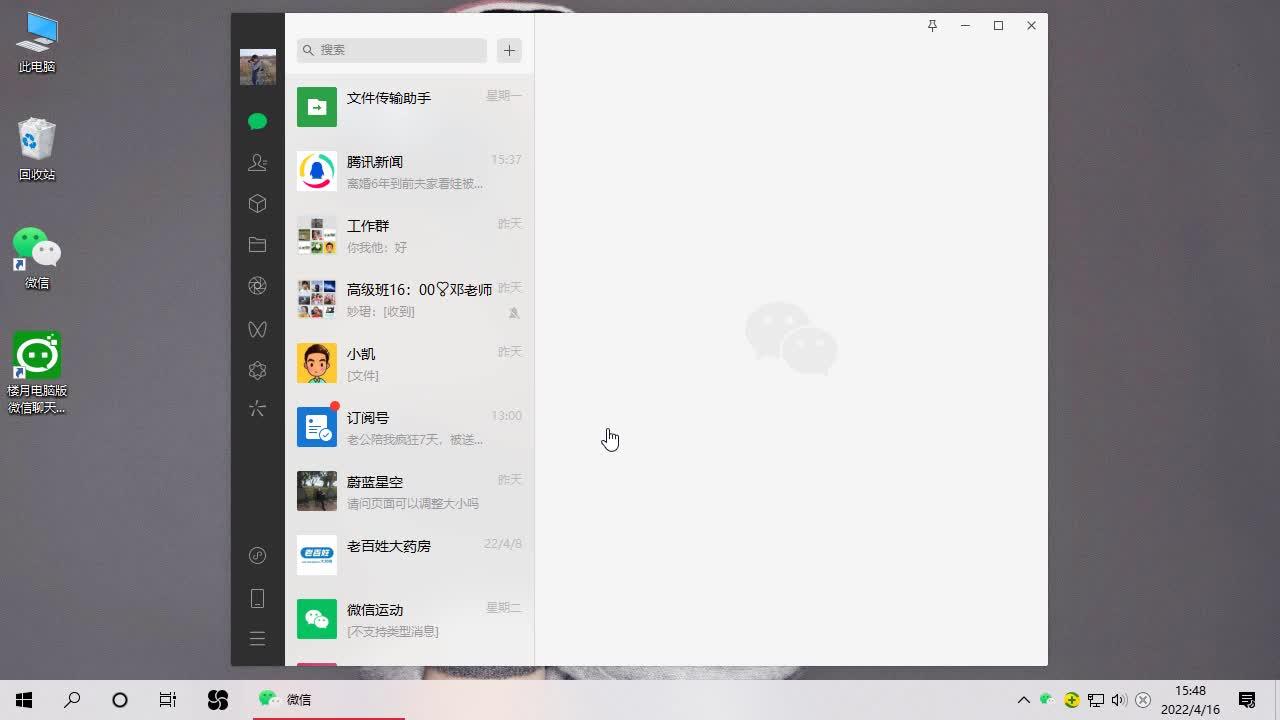Open the Windows Start menu
Screen dimensions: 1280x720
[x=24, y=700]
